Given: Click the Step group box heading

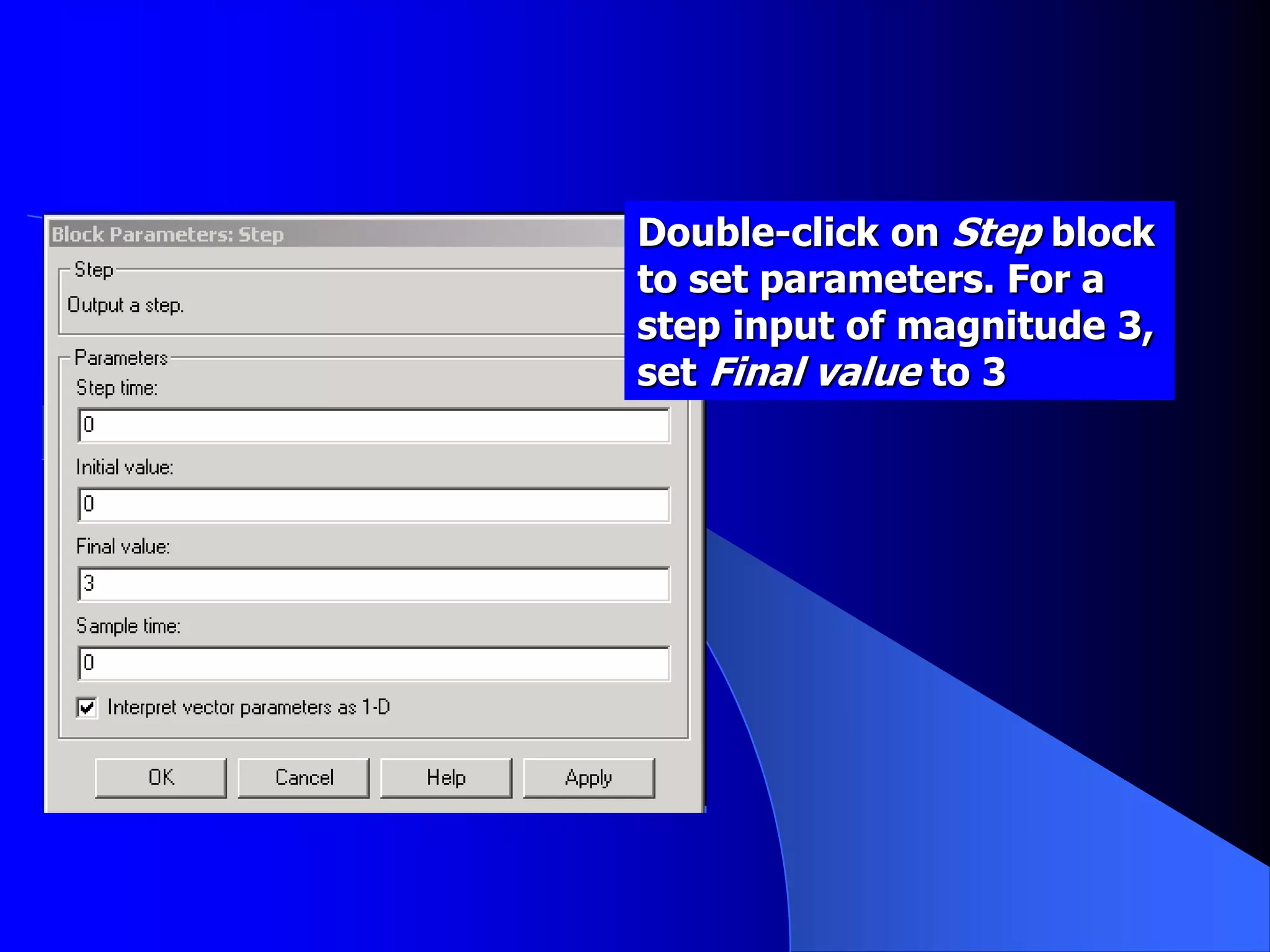Looking at the screenshot, I should coord(94,270).
